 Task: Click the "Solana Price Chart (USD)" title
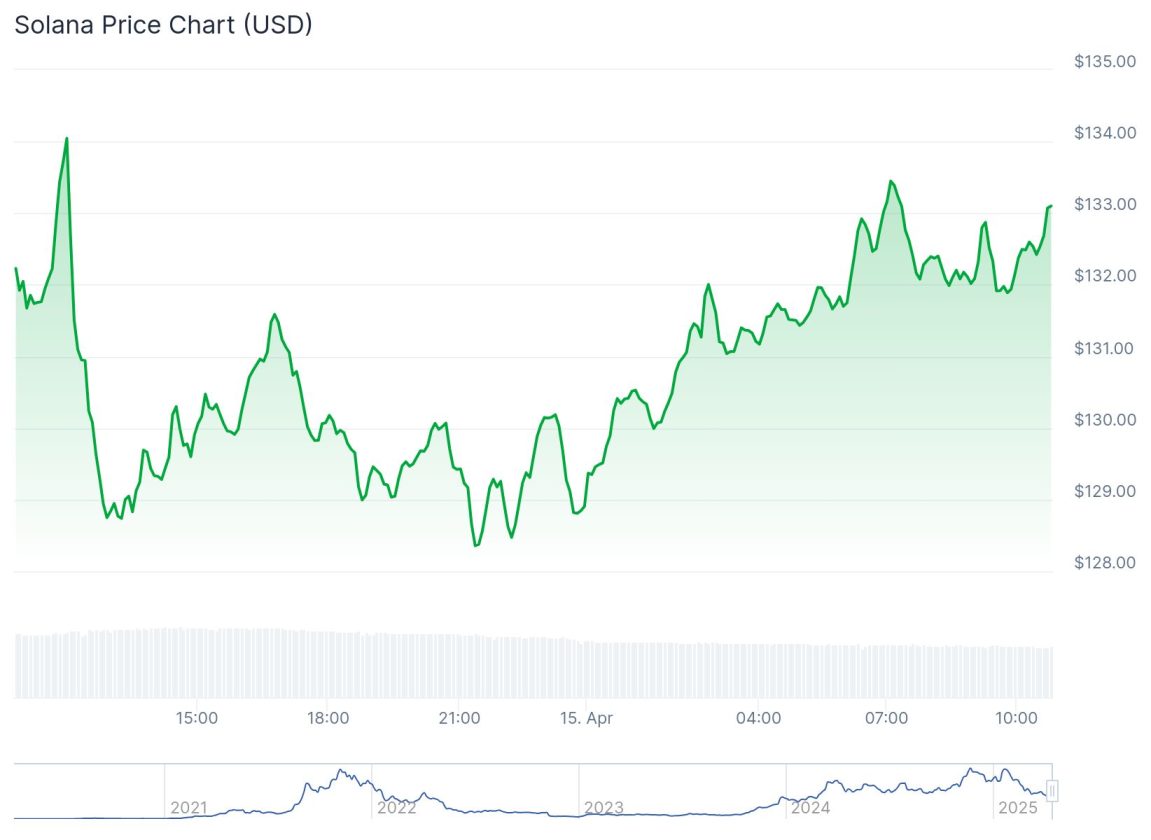163,25
